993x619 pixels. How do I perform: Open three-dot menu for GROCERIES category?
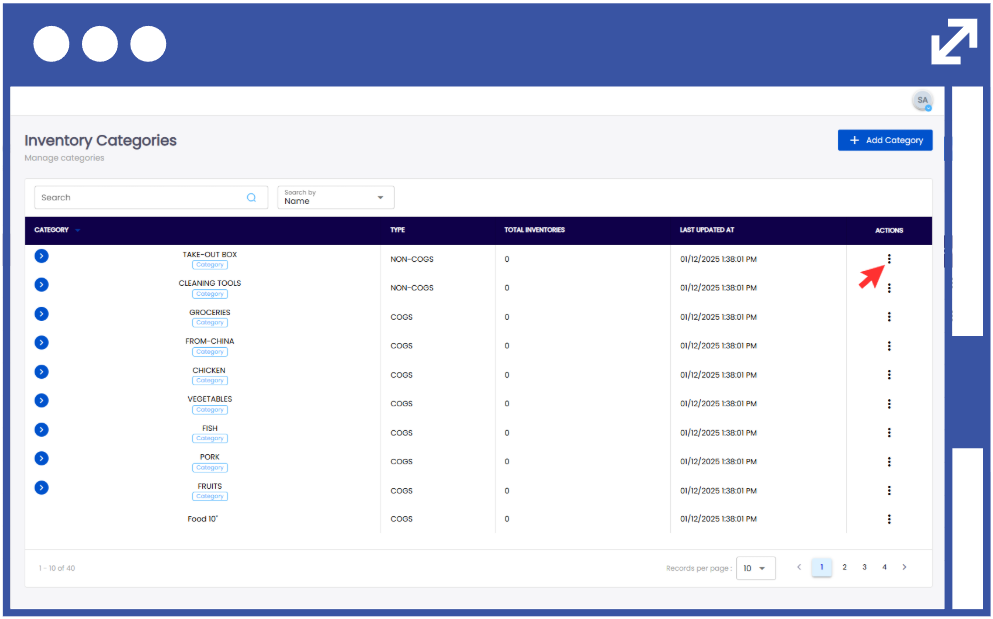[889, 317]
